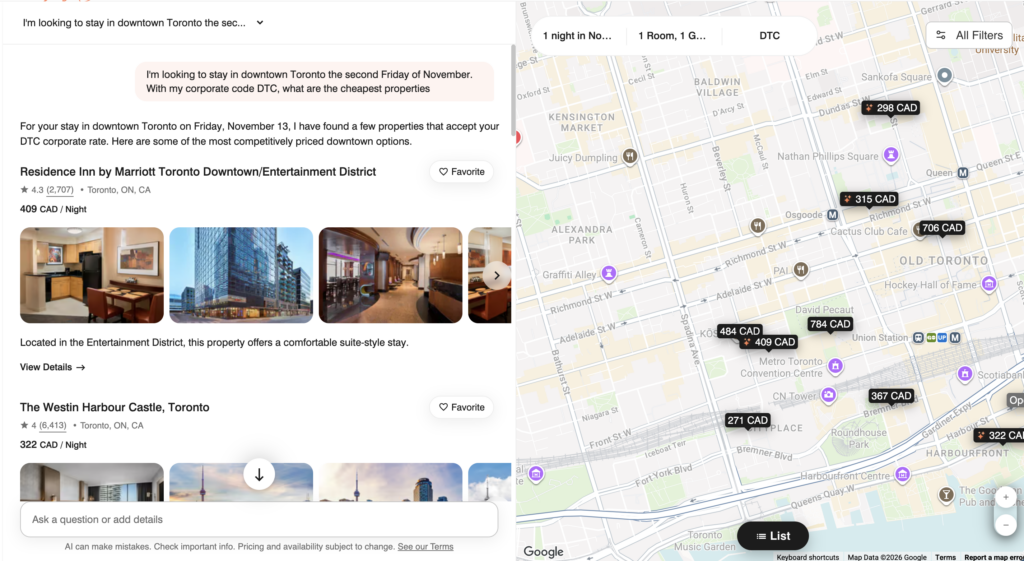Expand the conversation title dropdown chevron
This screenshot has width=1024, height=561.
260,23
